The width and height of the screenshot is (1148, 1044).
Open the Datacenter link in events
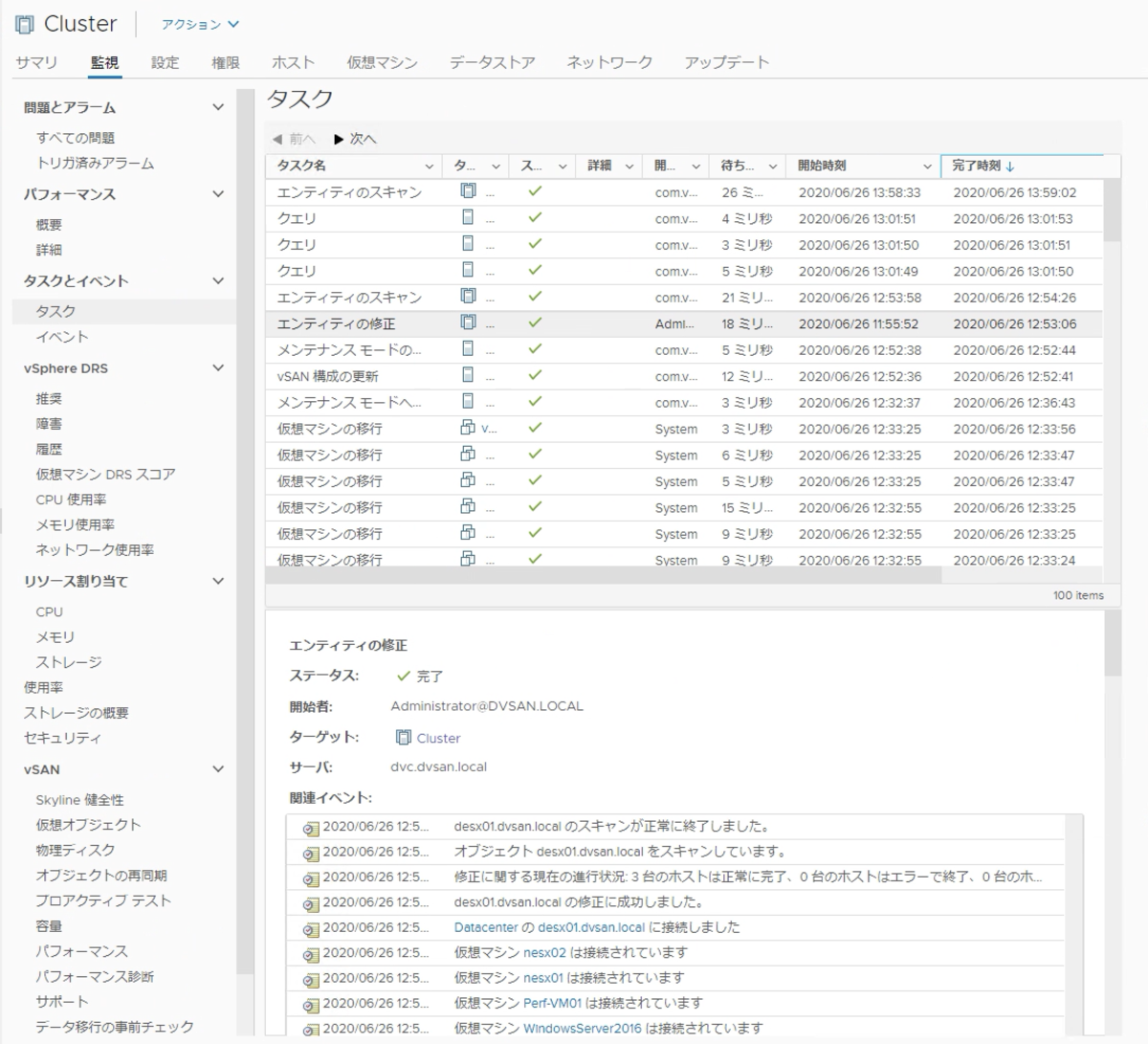(486, 927)
